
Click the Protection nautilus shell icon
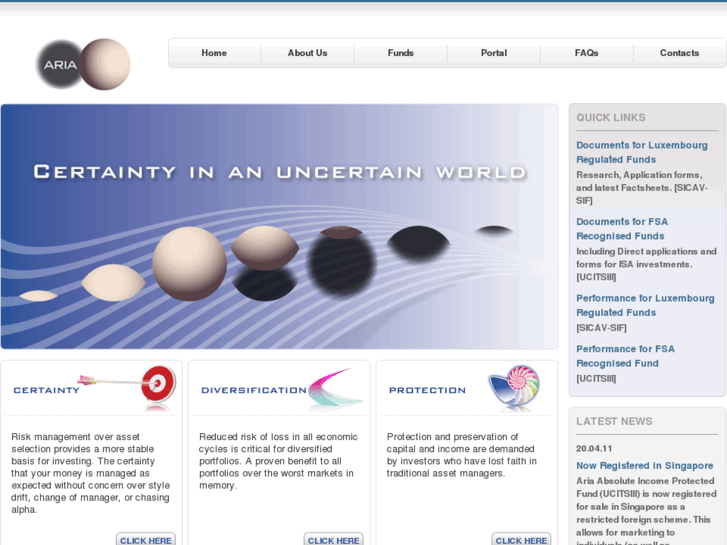tap(514, 388)
